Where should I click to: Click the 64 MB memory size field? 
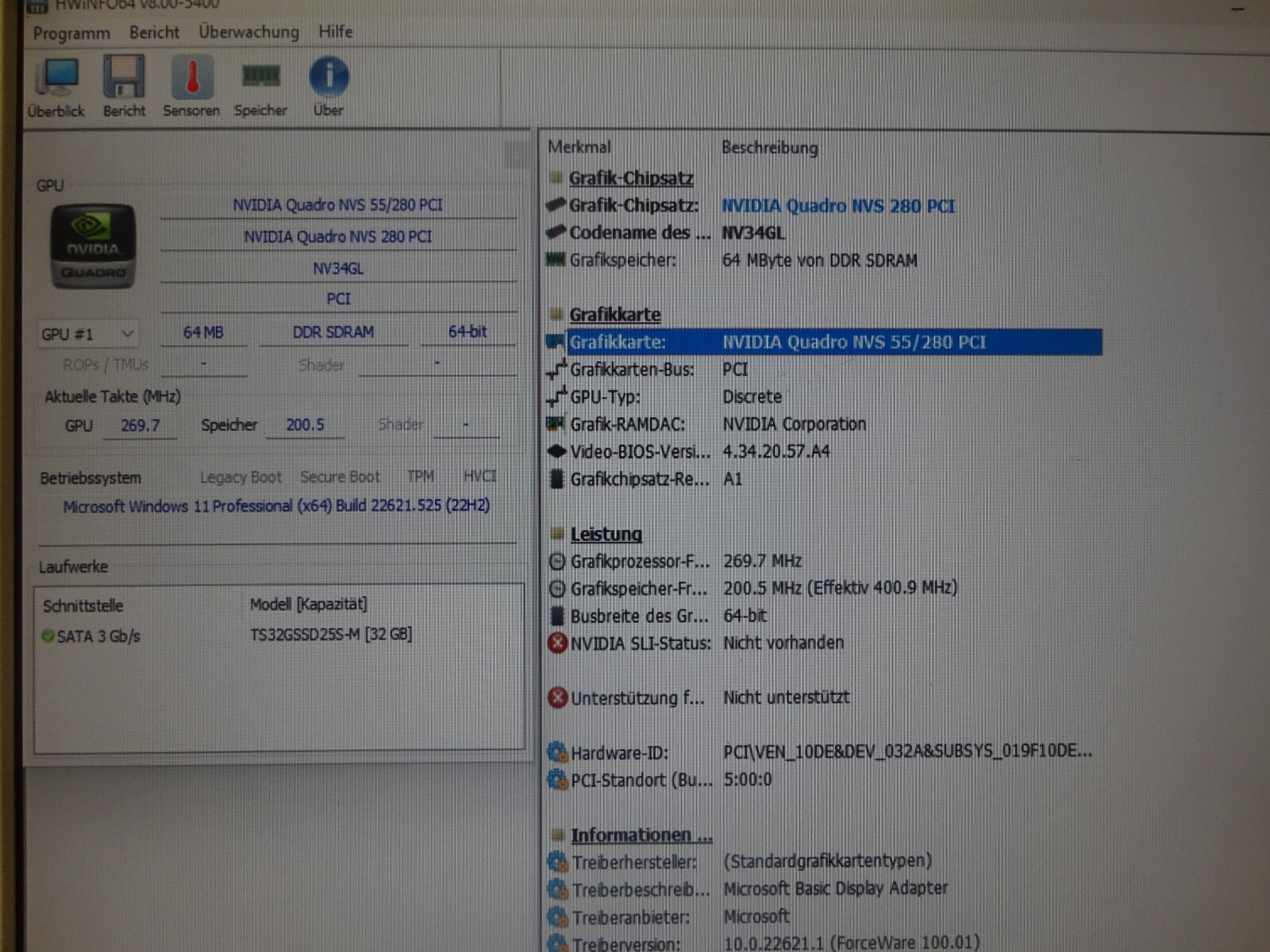[203, 332]
